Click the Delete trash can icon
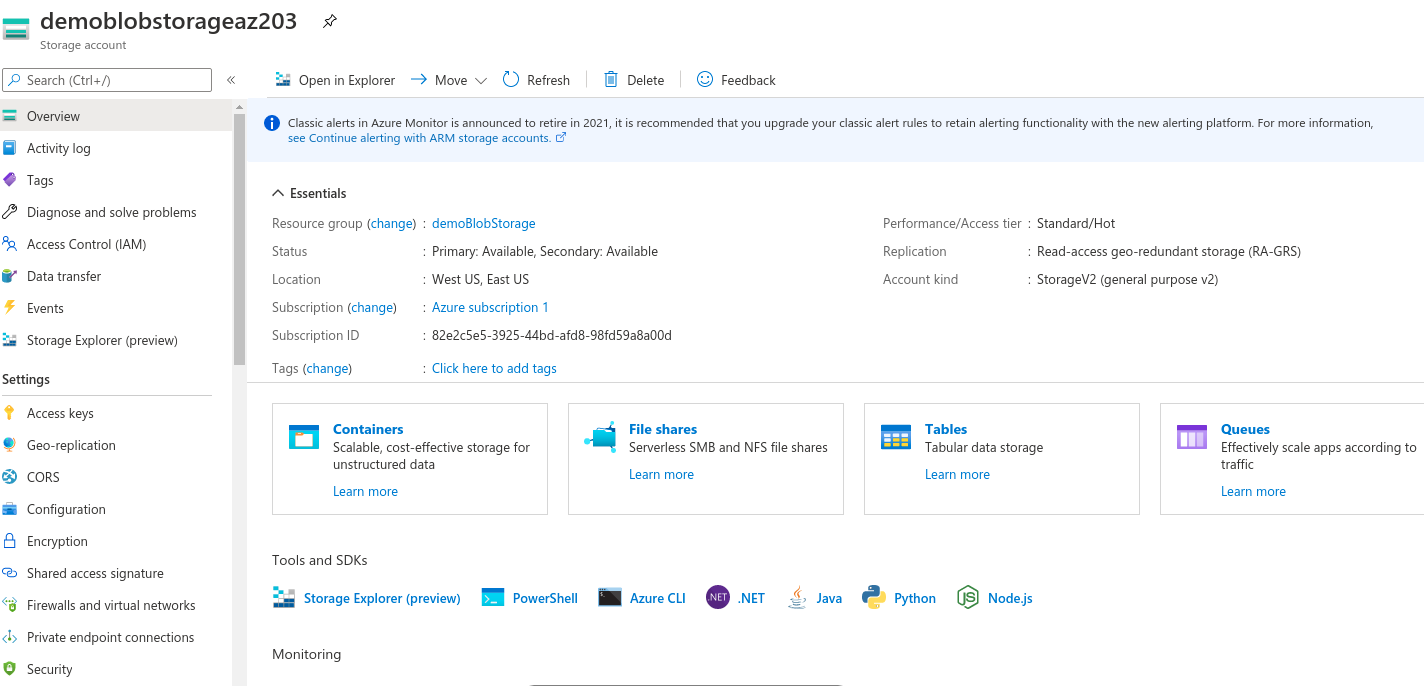The image size is (1424, 686). [611, 80]
